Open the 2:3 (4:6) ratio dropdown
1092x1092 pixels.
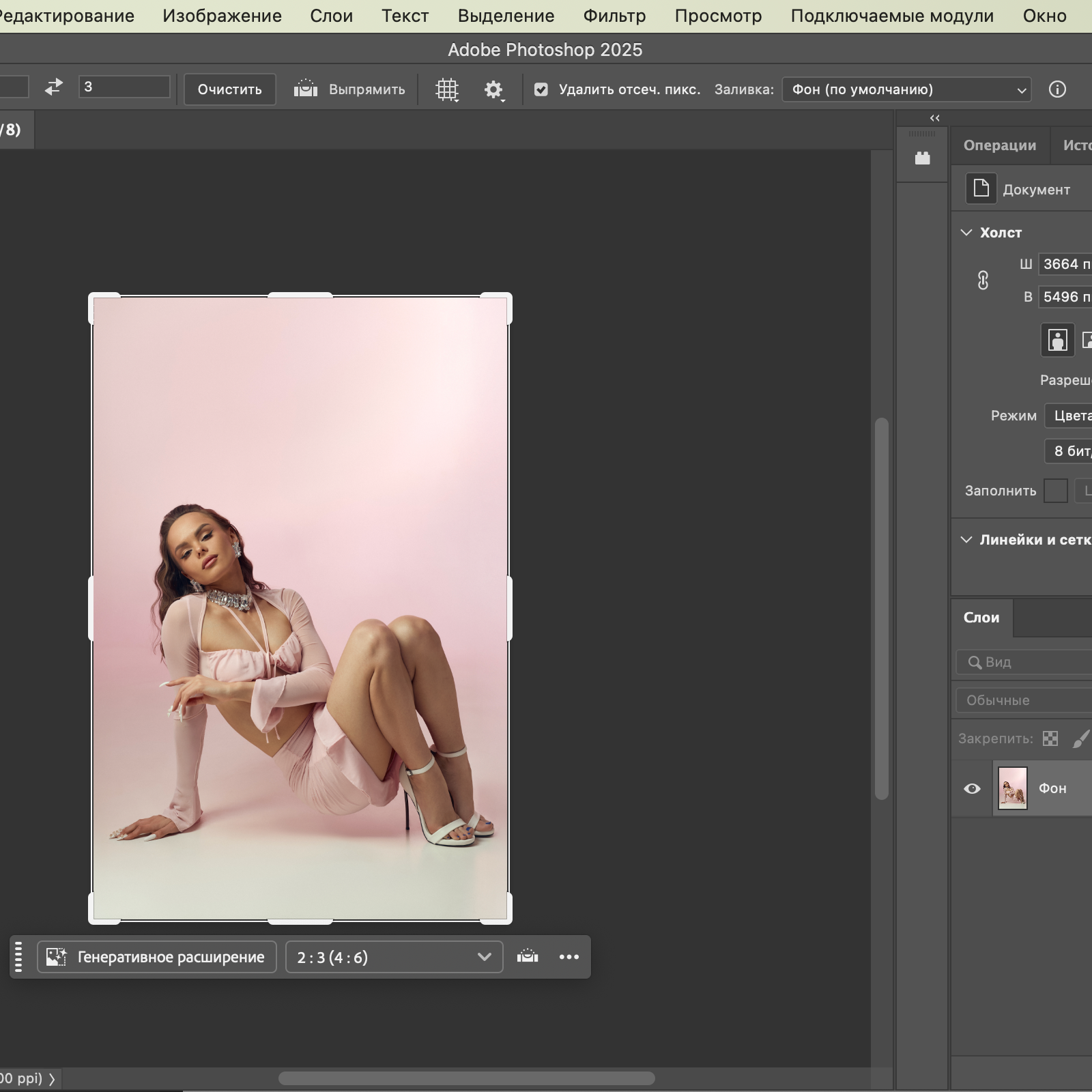pyautogui.click(x=394, y=957)
